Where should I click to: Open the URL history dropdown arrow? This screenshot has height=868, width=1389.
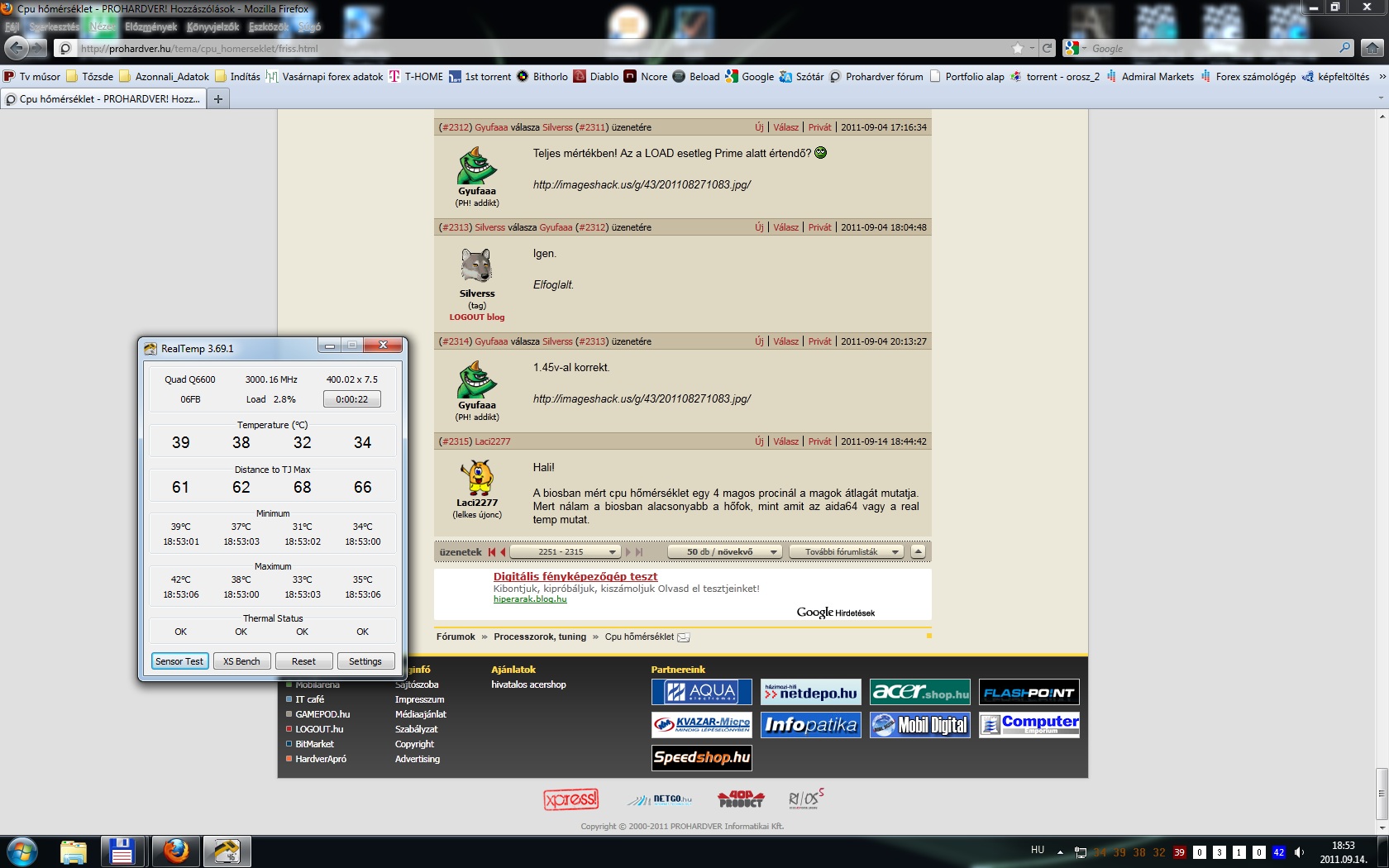tap(1032, 48)
